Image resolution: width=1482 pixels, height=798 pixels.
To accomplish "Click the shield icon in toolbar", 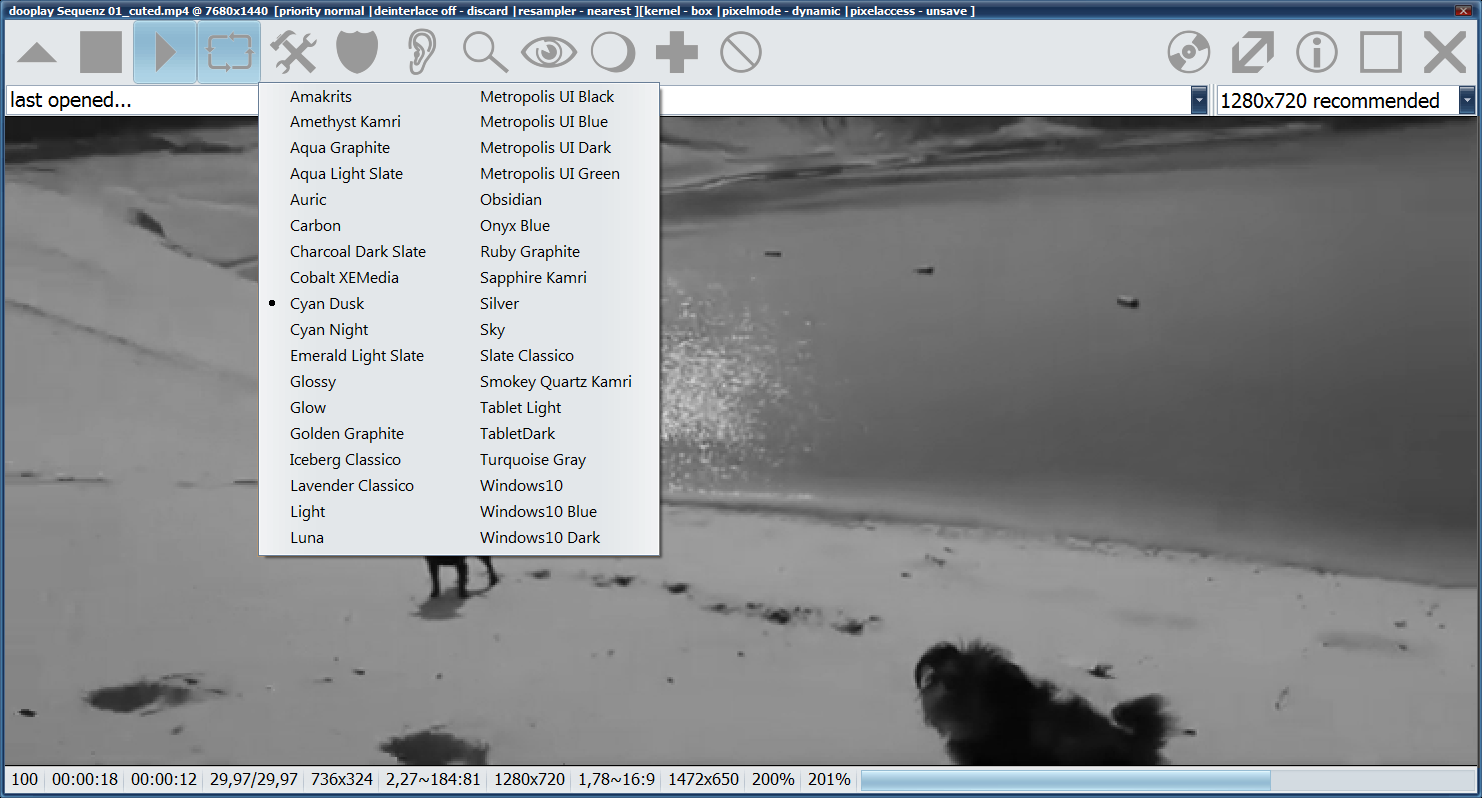I will tap(357, 52).
